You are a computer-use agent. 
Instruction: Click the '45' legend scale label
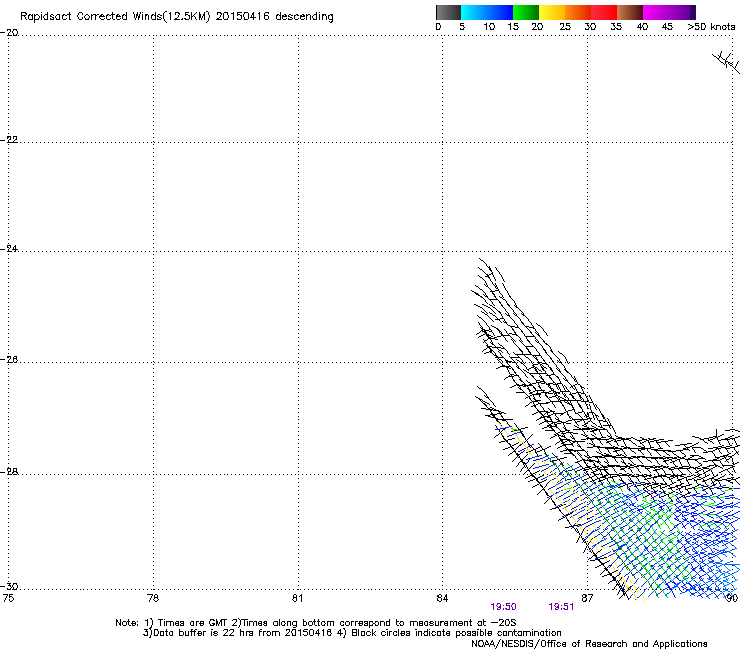click(x=667, y=27)
